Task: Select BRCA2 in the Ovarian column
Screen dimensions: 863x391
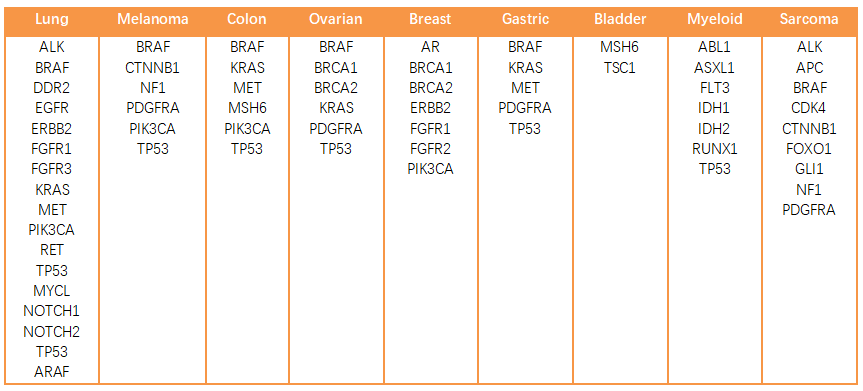Action: coord(336,88)
